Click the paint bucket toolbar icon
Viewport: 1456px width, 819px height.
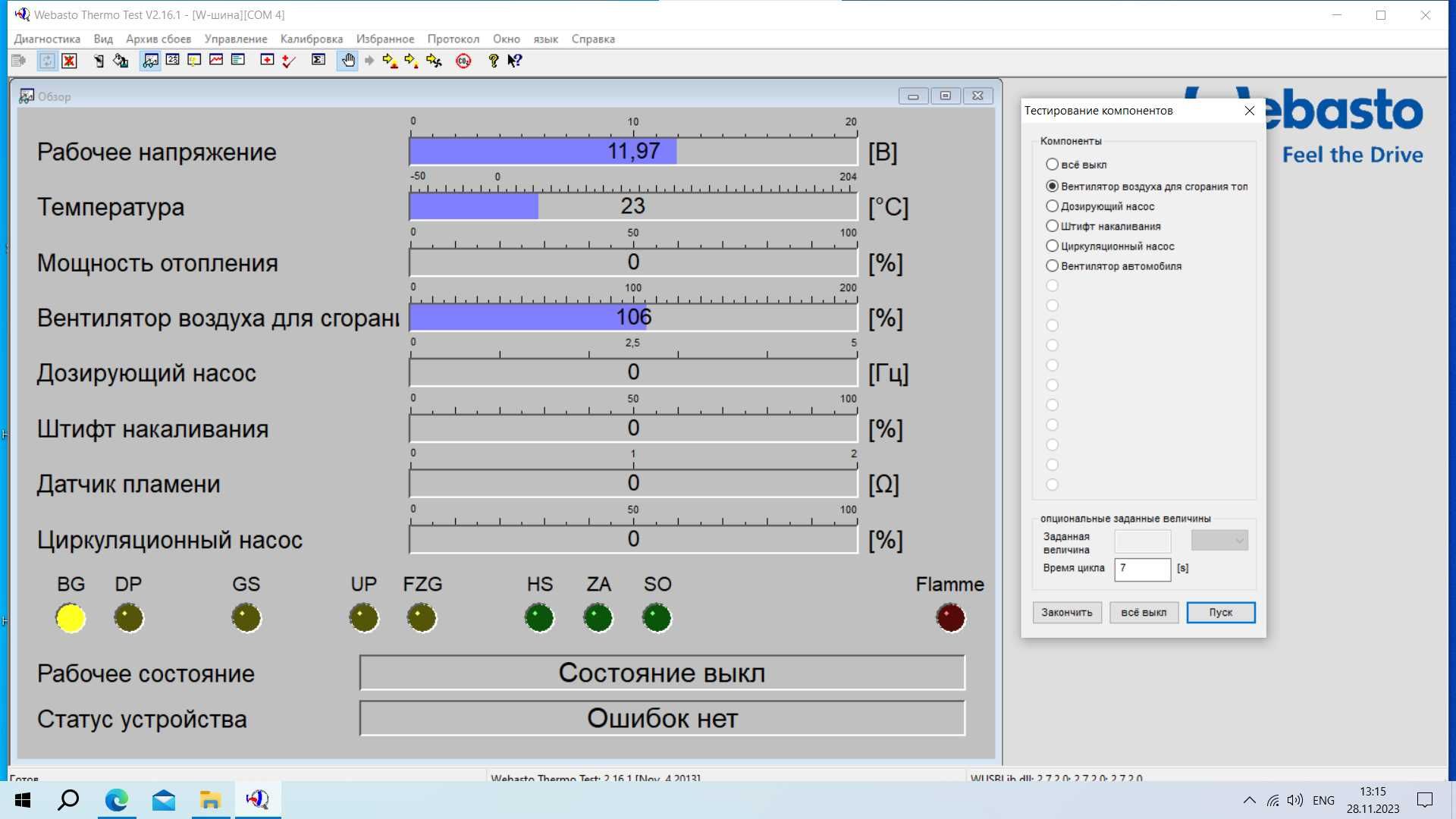[x=121, y=61]
